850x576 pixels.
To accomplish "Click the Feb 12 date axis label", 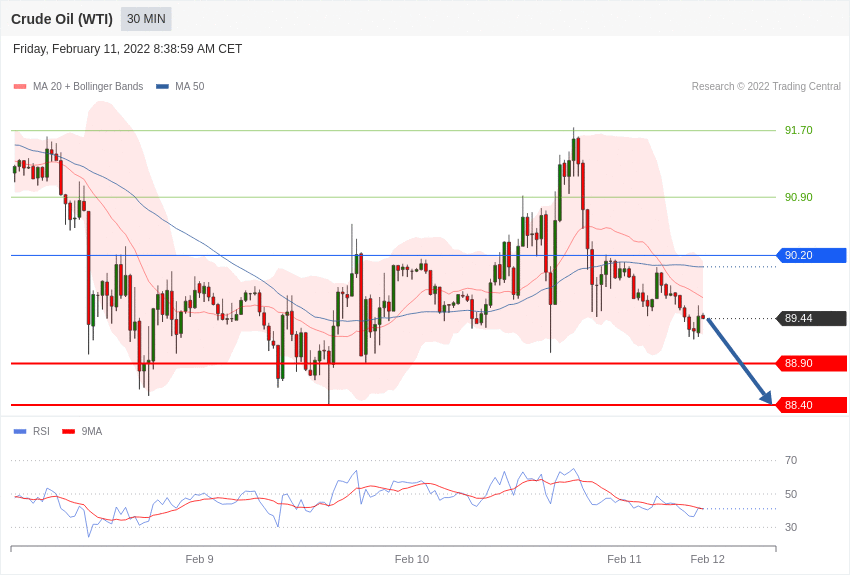I will [x=707, y=559].
